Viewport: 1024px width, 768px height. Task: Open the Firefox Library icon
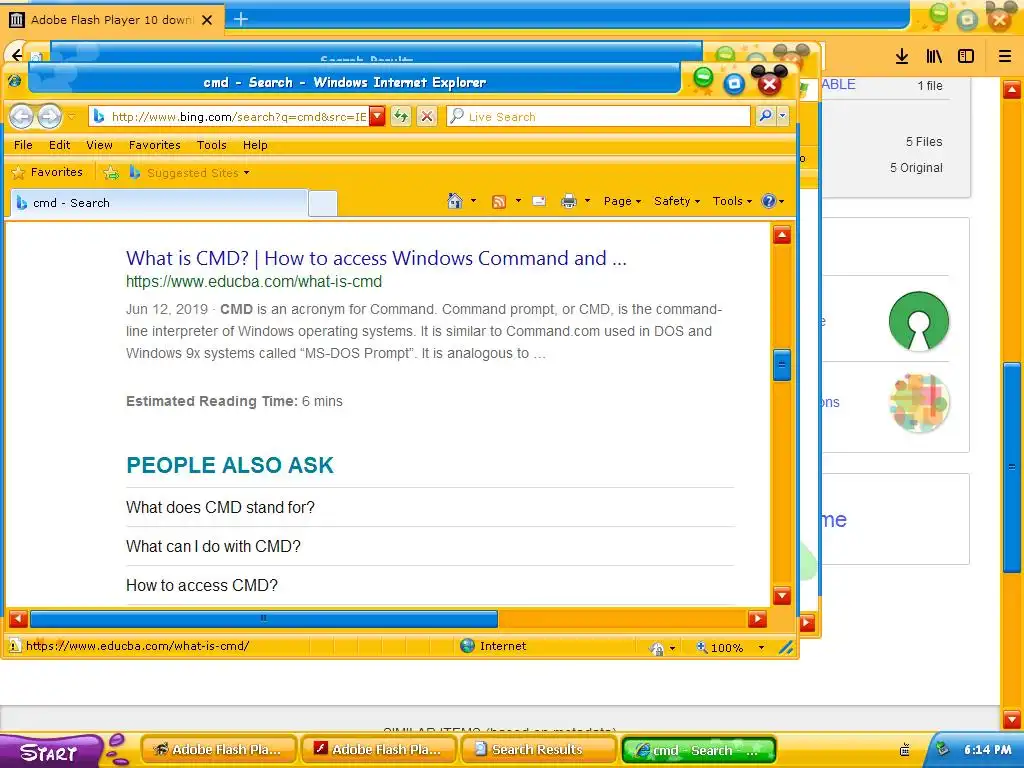pos(934,56)
